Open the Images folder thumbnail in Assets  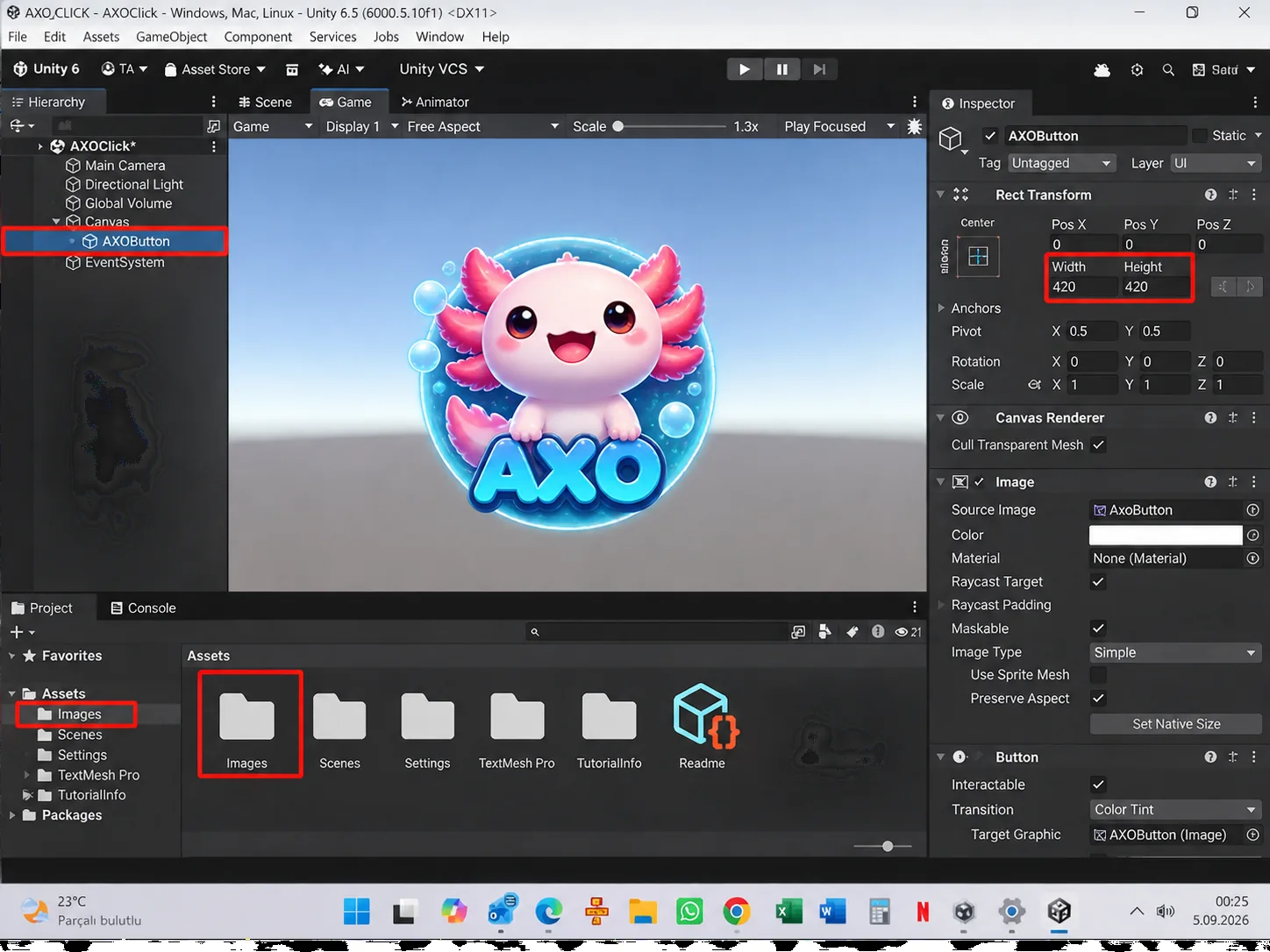point(247,727)
